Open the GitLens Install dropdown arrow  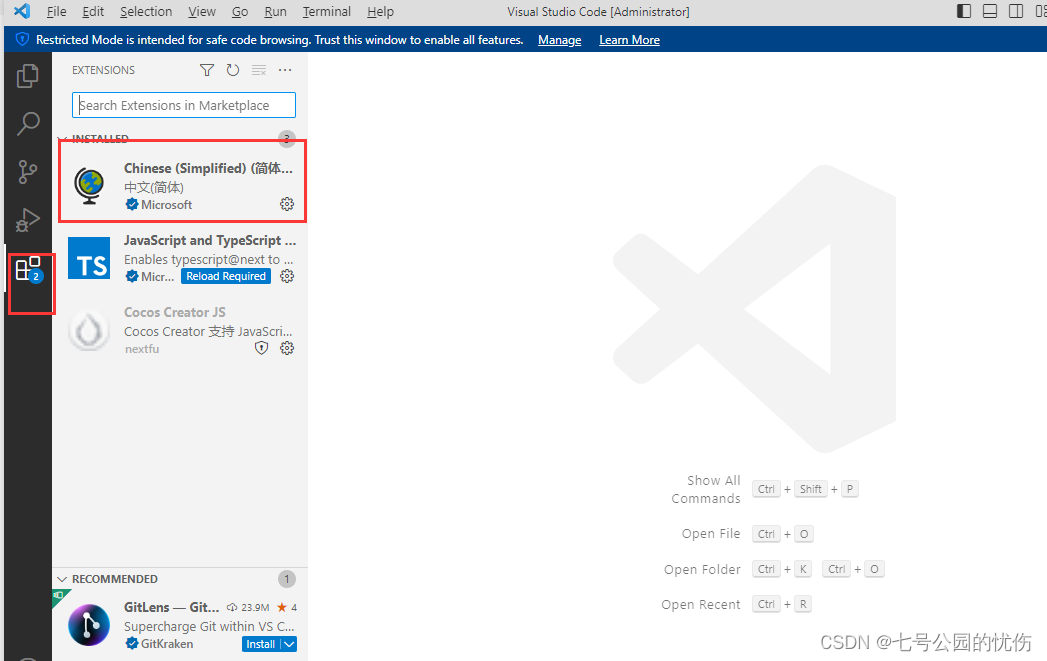pyautogui.click(x=288, y=644)
